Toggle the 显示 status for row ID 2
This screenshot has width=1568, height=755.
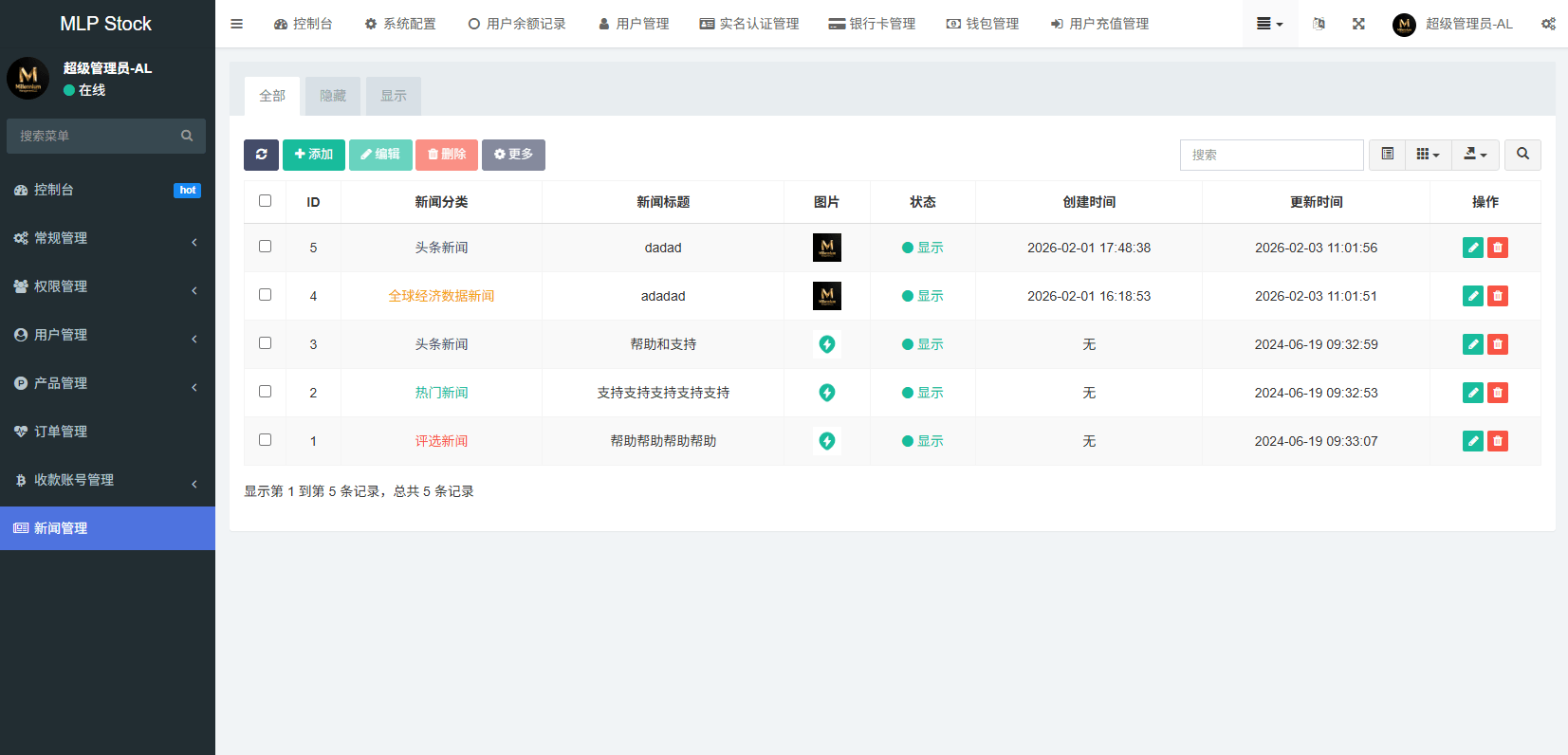[922, 393]
